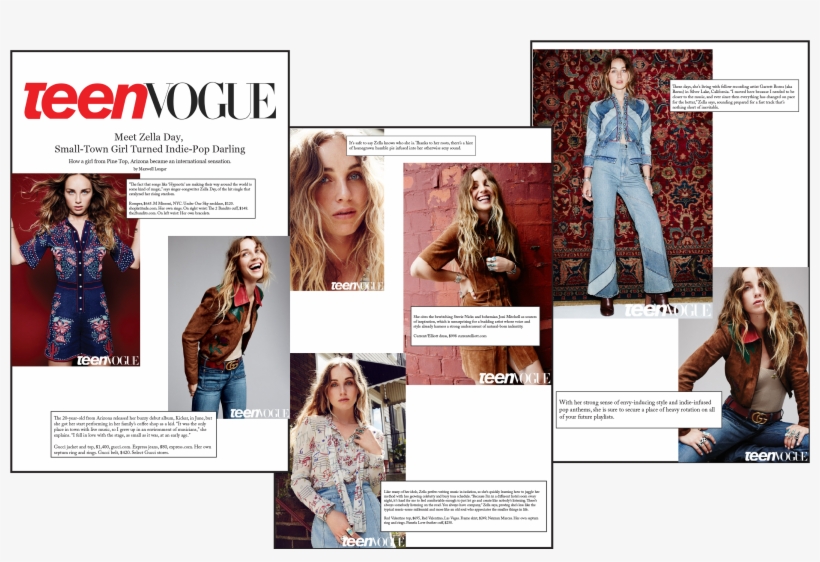Screen dimensions: 820x562
Task: Select the 'Meet Zella Day,' headline text
Action: click(x=149, y=137)
